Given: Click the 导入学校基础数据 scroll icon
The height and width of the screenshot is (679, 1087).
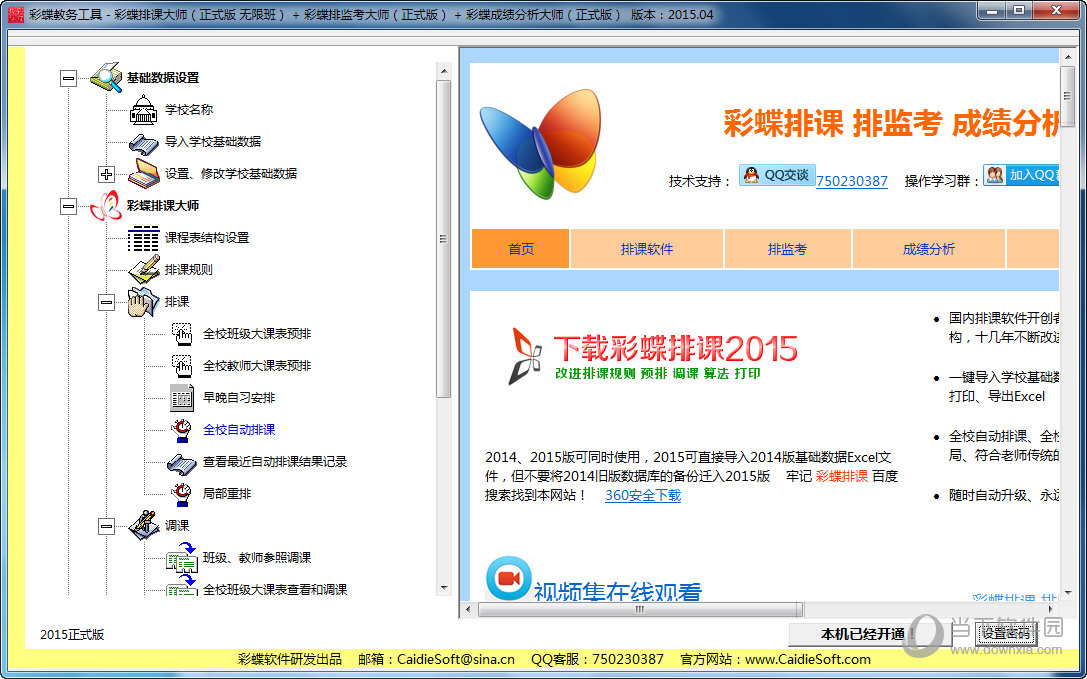Looking at the screenshot, I should [144, 142].
